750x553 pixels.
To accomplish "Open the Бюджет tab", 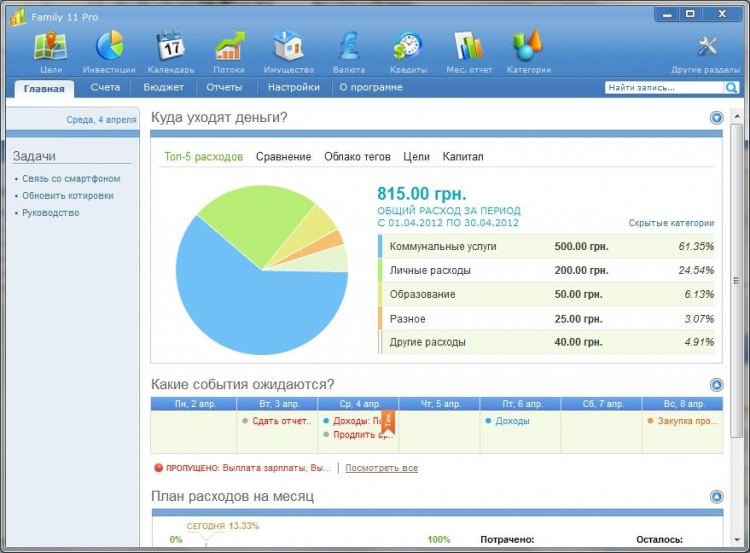I will (164, 88).
